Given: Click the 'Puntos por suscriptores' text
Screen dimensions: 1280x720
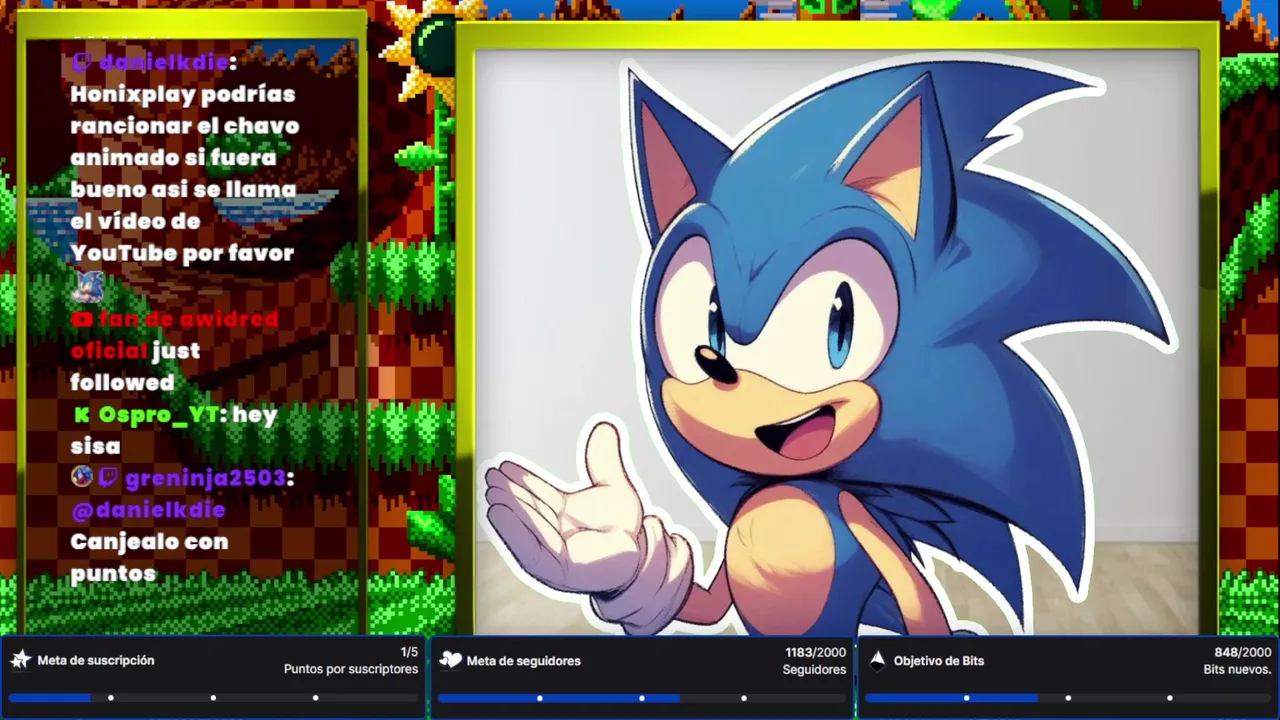Looking at the screenshot, I should (x=351, y=669).
